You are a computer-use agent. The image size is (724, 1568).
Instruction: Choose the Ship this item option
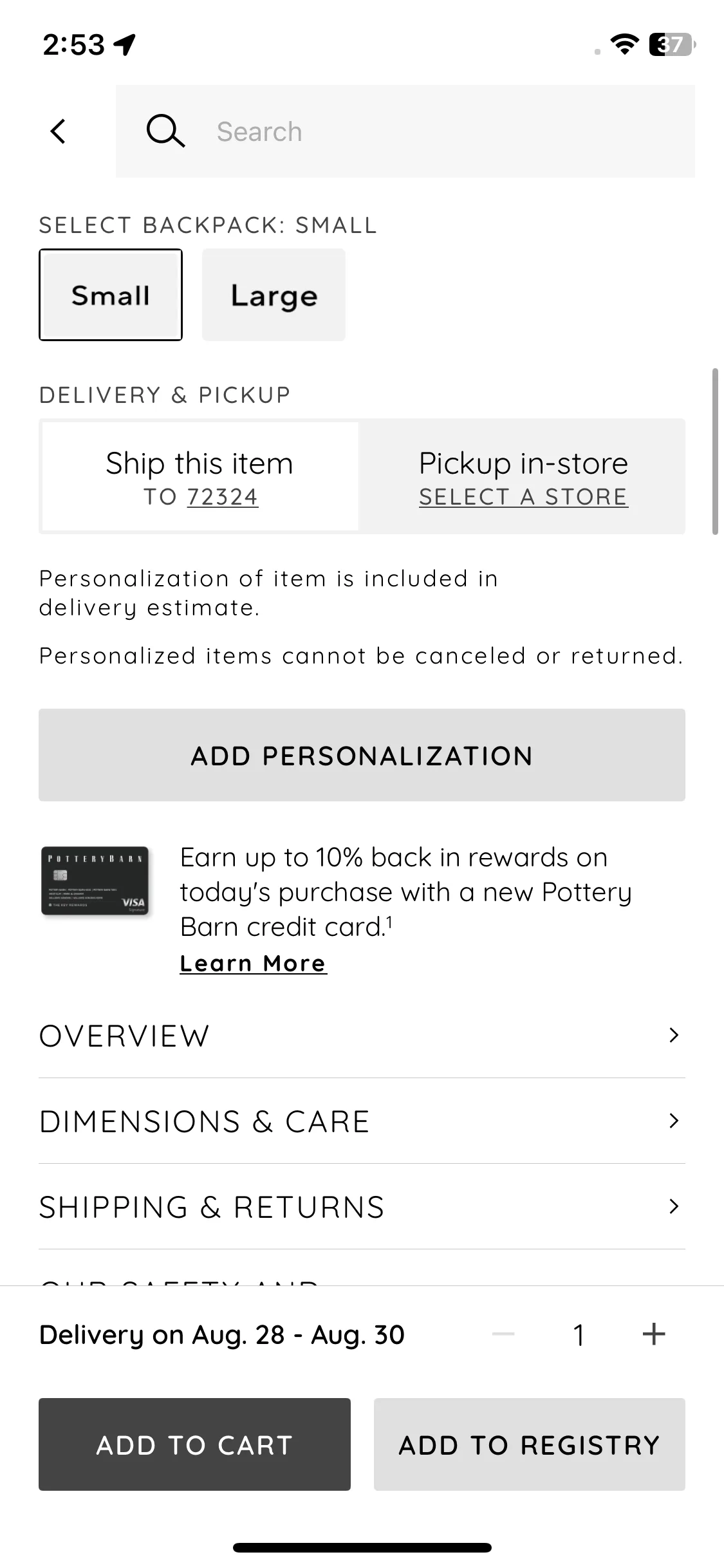(200, 476)
